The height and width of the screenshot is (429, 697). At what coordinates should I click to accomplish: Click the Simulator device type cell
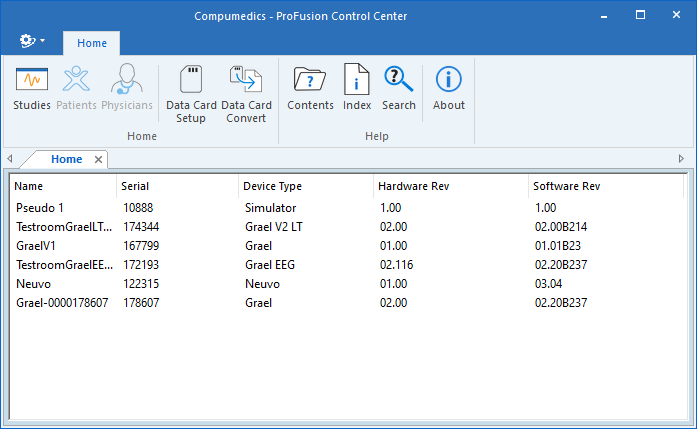pyautogui.click(x=270, y=208)
